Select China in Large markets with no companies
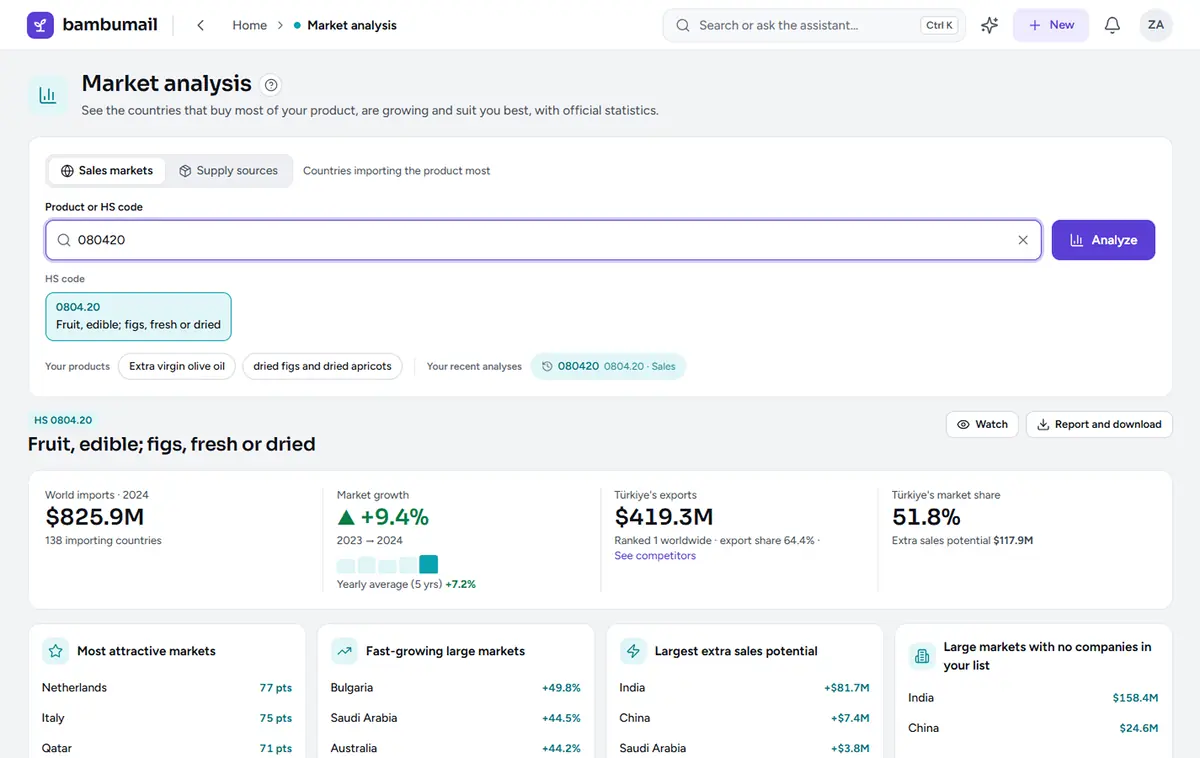 [1033, 728]
